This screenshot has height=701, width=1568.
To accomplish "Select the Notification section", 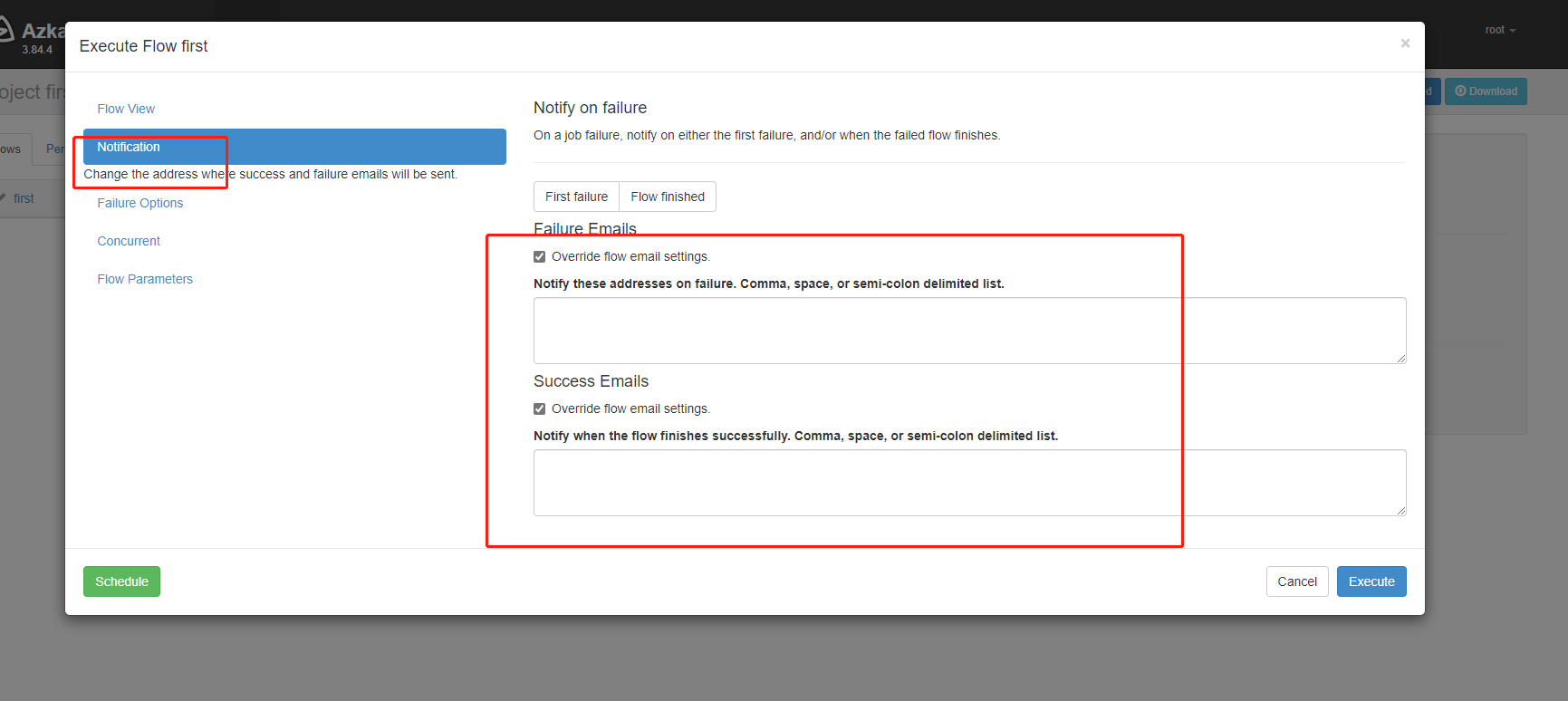I will (x=294, y=147).
